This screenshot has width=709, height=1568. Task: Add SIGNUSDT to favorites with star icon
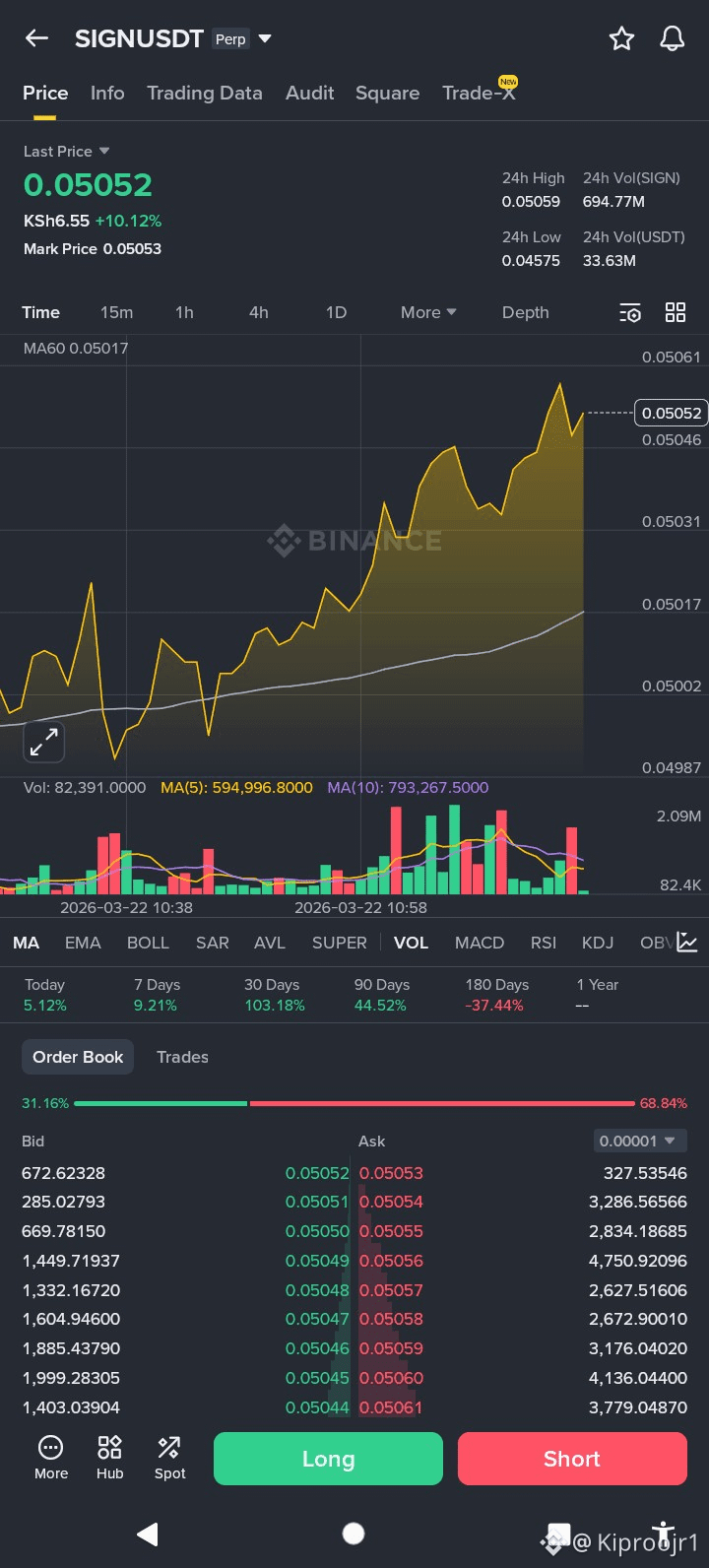click(621, 38)
